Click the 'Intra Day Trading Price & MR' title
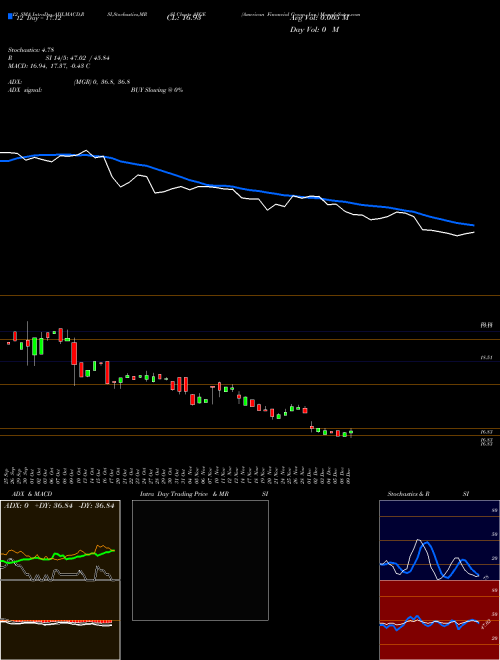500x660 pixels. (185, 494)
